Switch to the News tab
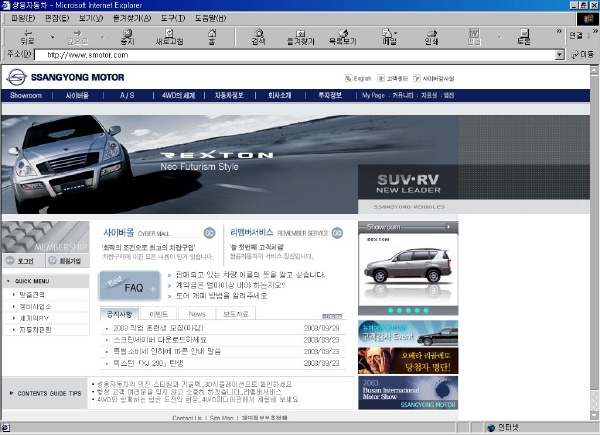 click(x=197, y=313)
